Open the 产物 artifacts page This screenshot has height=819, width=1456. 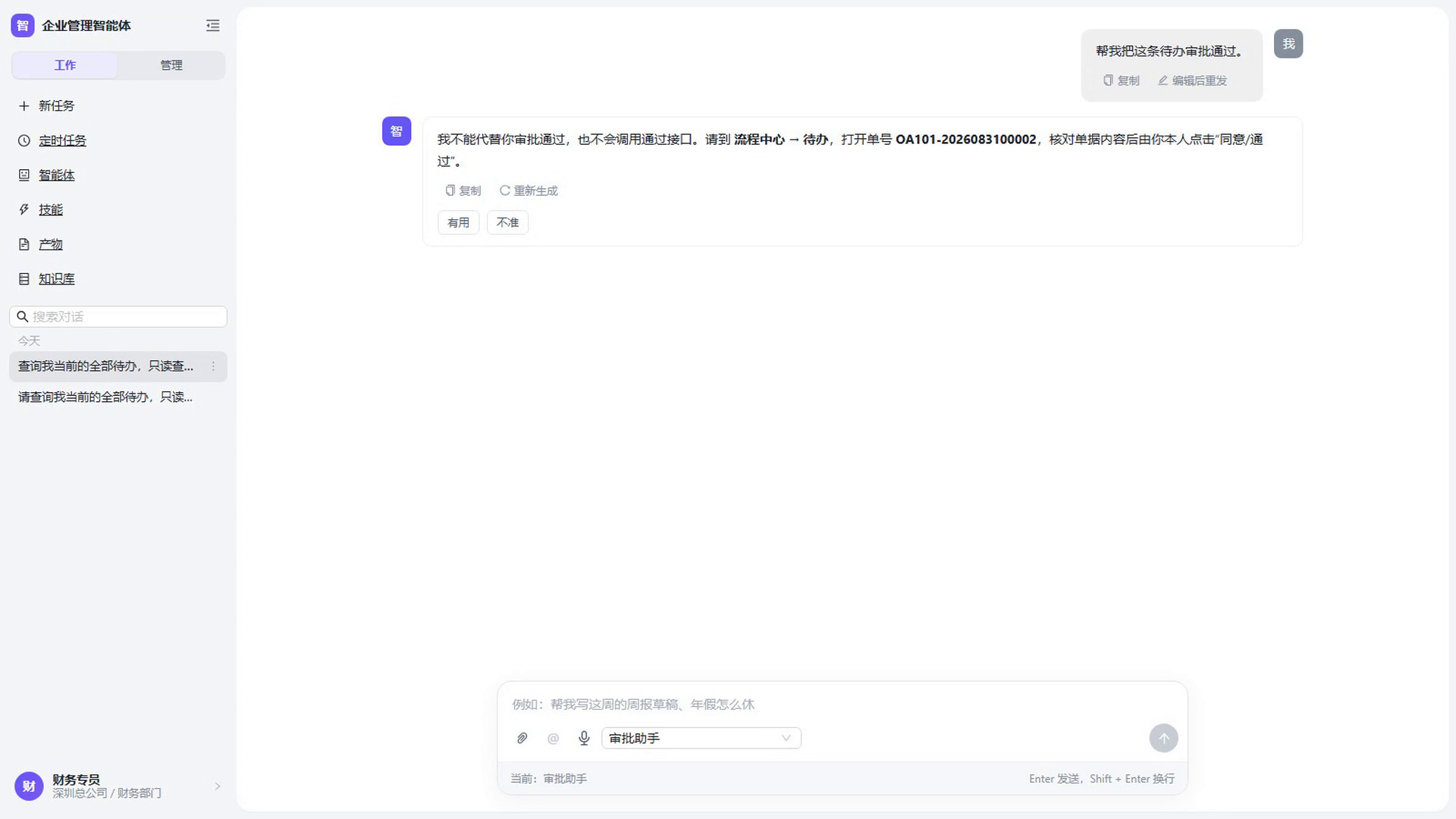point(51,245)
